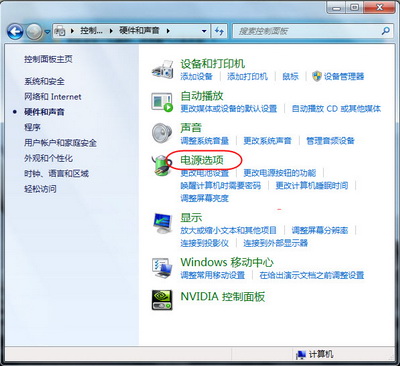400x366 pixels.
Task: Click 自动播放 CD 或其他媒体 link
Action: [x=336, y=108]
